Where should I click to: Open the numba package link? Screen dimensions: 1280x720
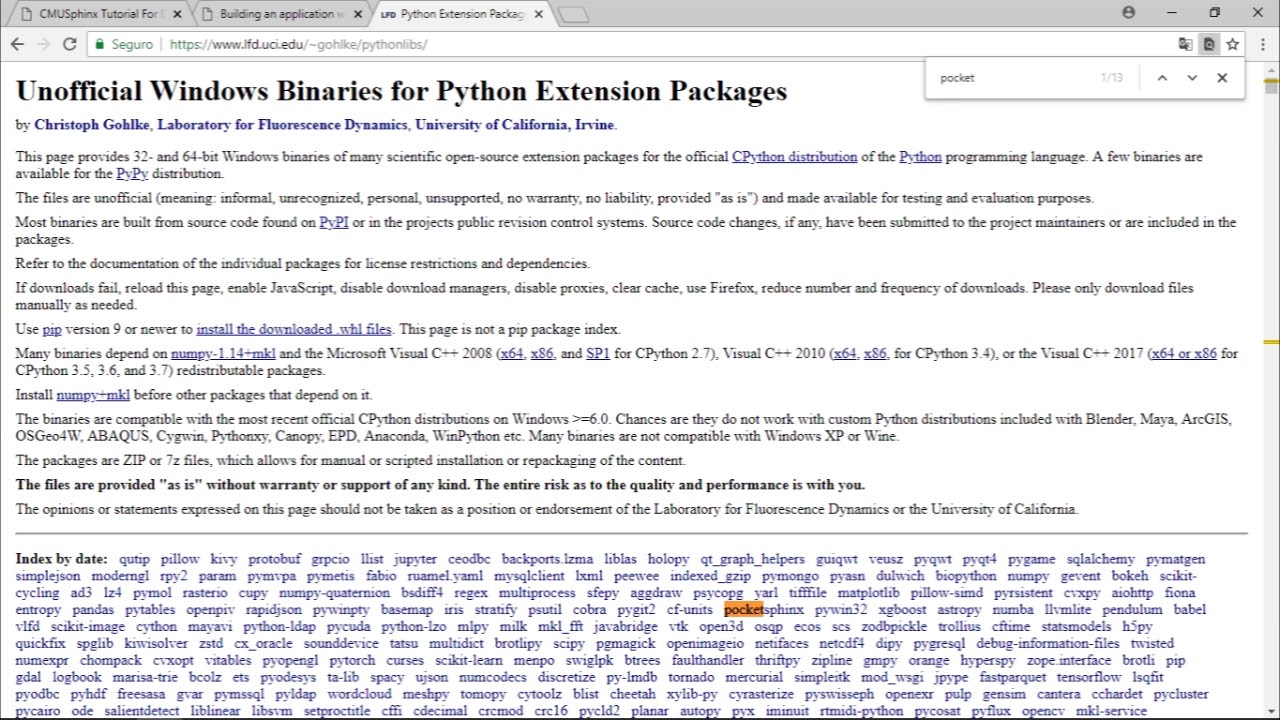point(1013,609)
